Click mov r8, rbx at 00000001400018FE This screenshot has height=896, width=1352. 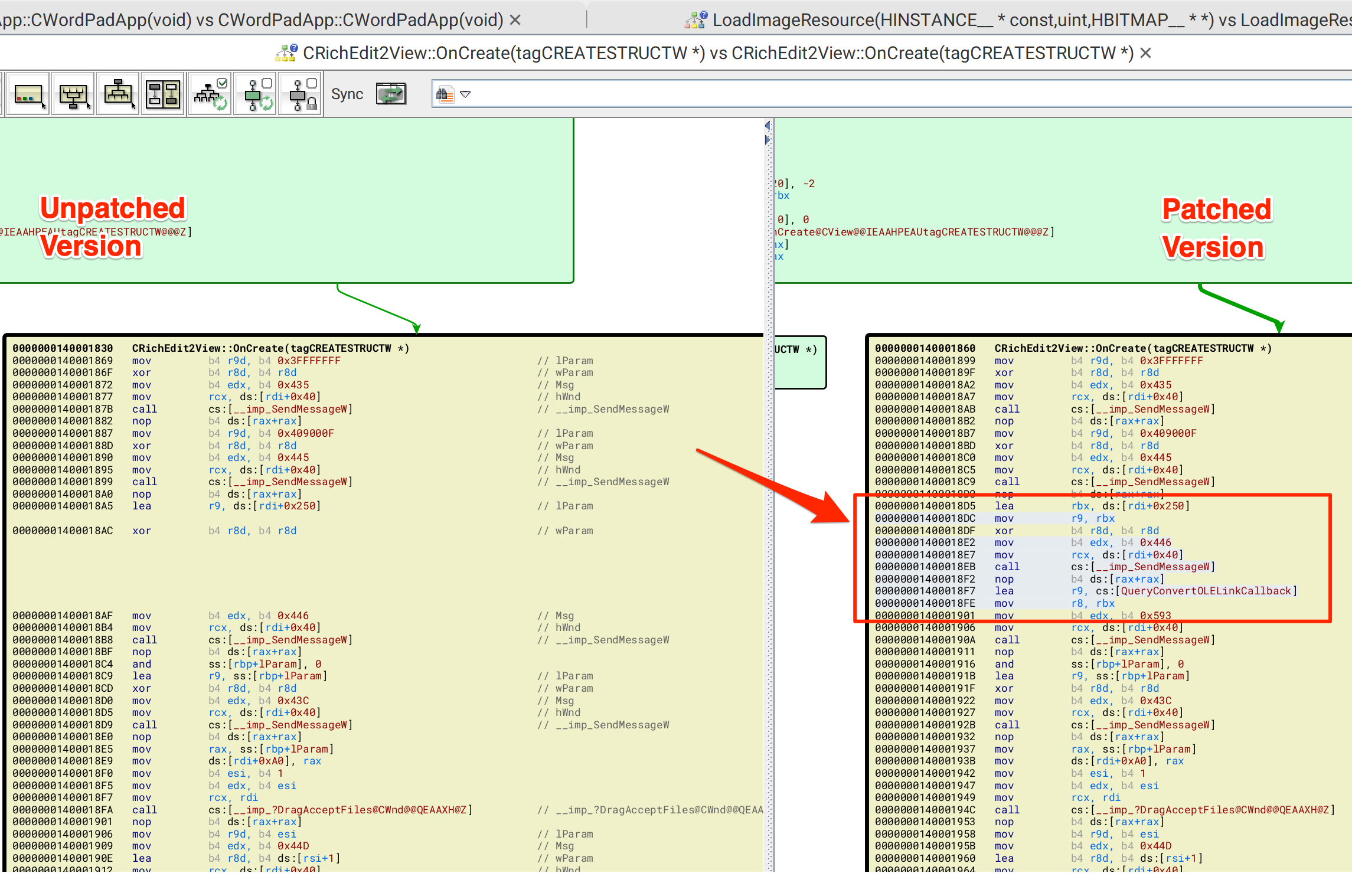tap(995, 603)
